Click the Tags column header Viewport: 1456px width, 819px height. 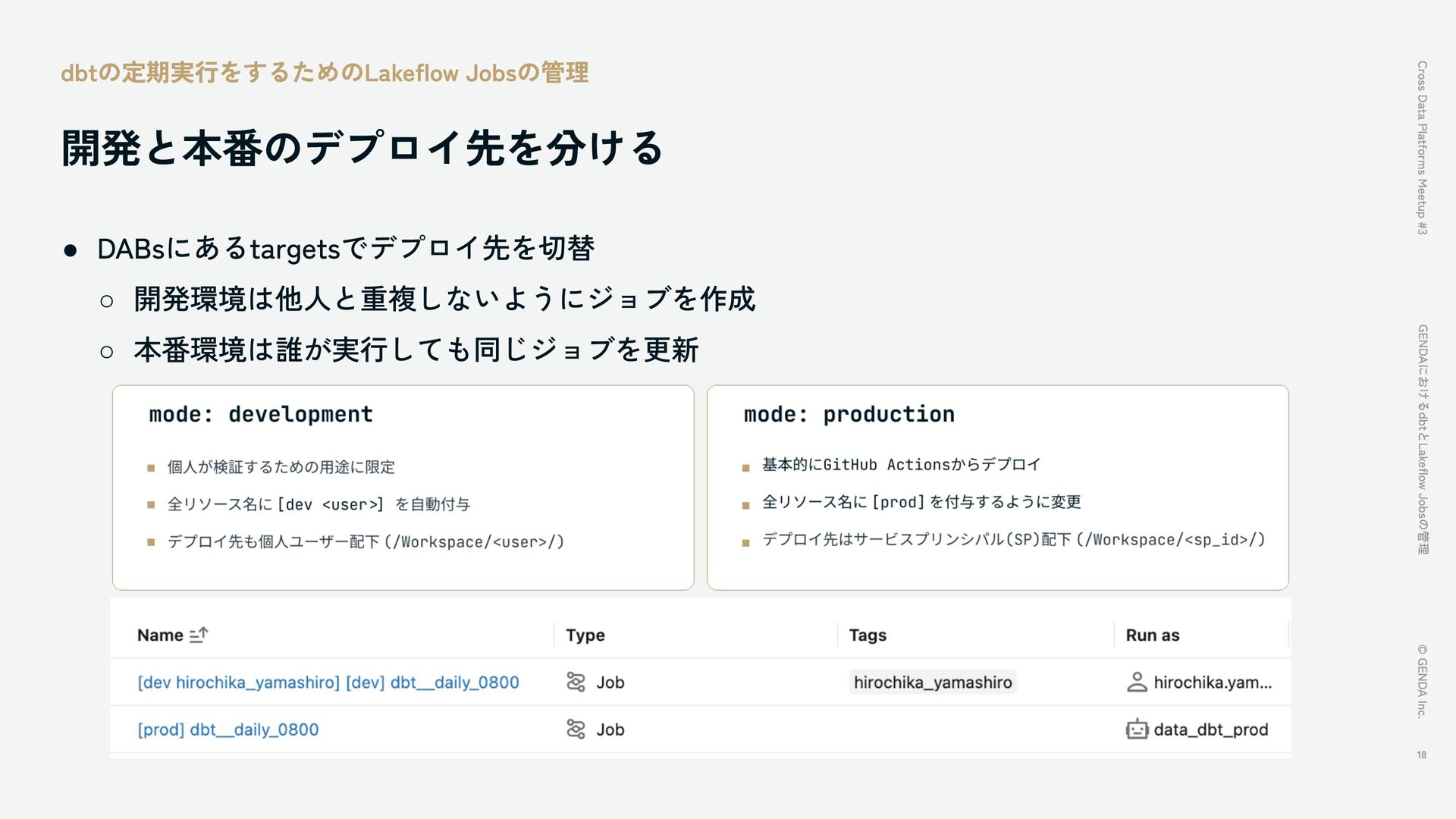click(868, 635)
